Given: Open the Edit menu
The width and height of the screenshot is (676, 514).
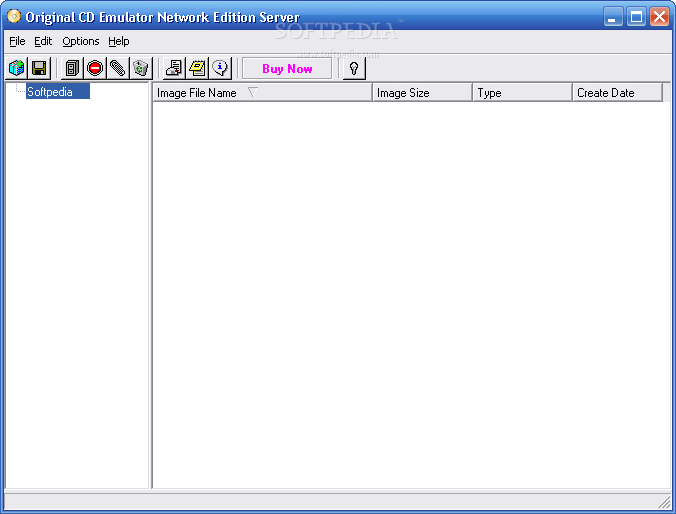Looking at the screenshot, I should (43, 41).
